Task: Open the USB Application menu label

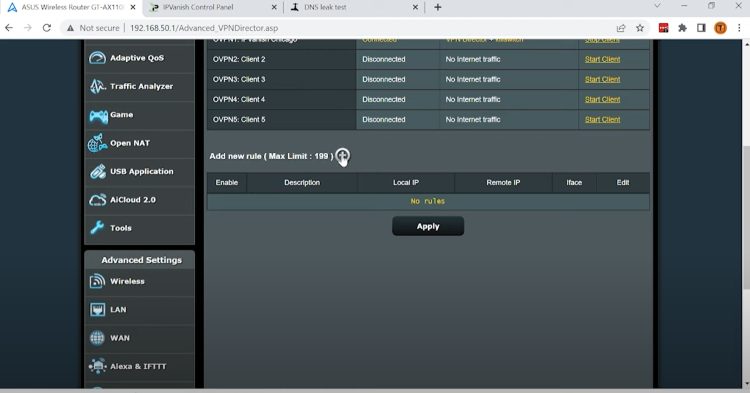Action: point(142,172)
